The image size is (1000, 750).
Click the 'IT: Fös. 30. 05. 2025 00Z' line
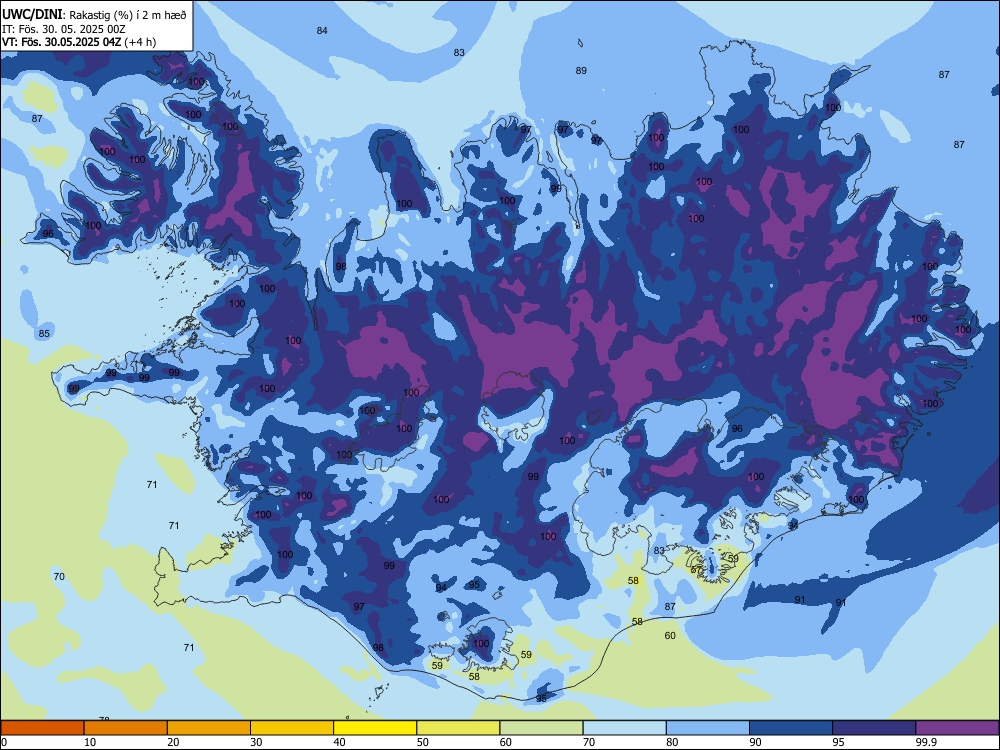pyautogui.click(x=64, y=29)
